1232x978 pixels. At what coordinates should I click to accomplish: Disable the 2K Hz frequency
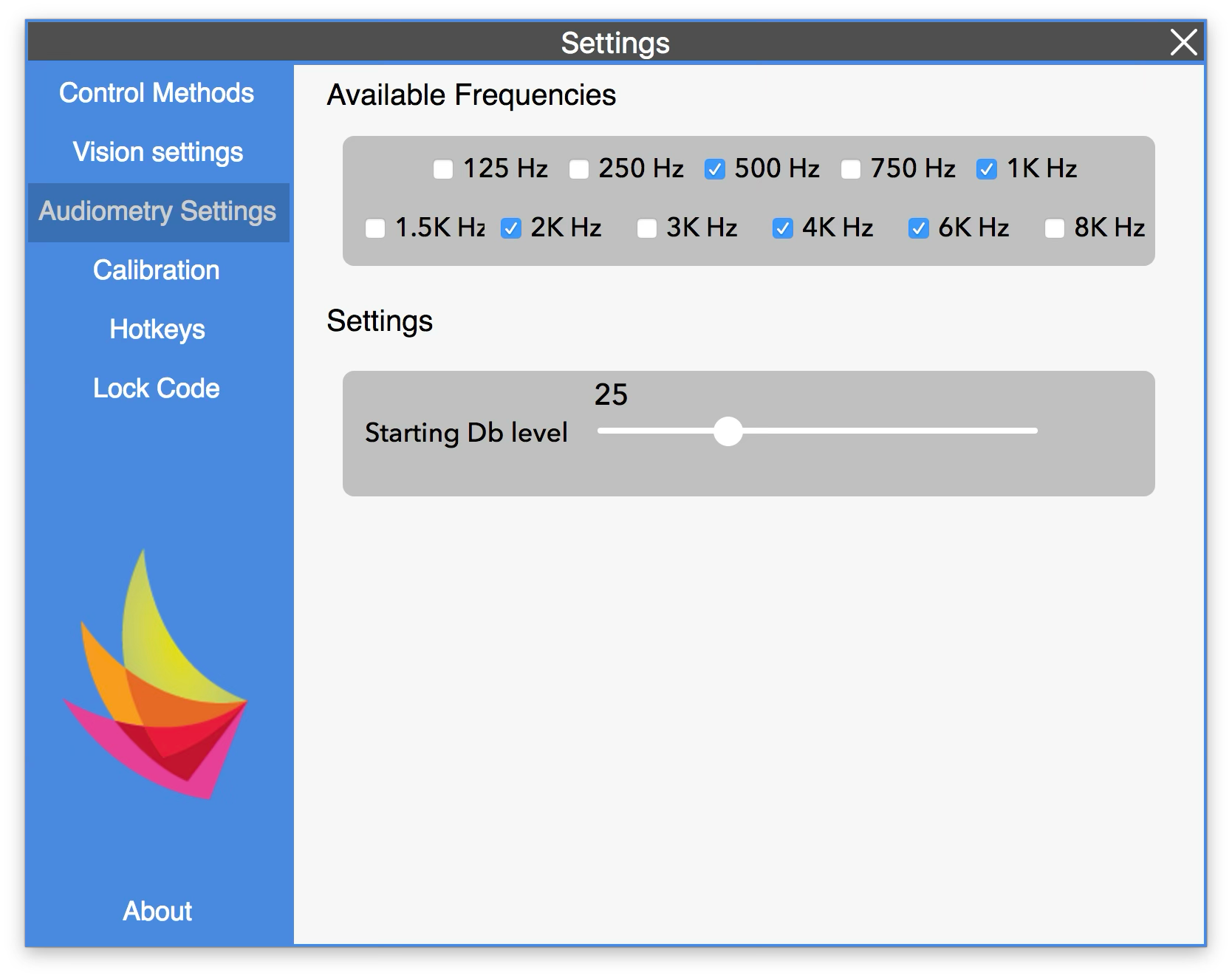coord(510,228)
